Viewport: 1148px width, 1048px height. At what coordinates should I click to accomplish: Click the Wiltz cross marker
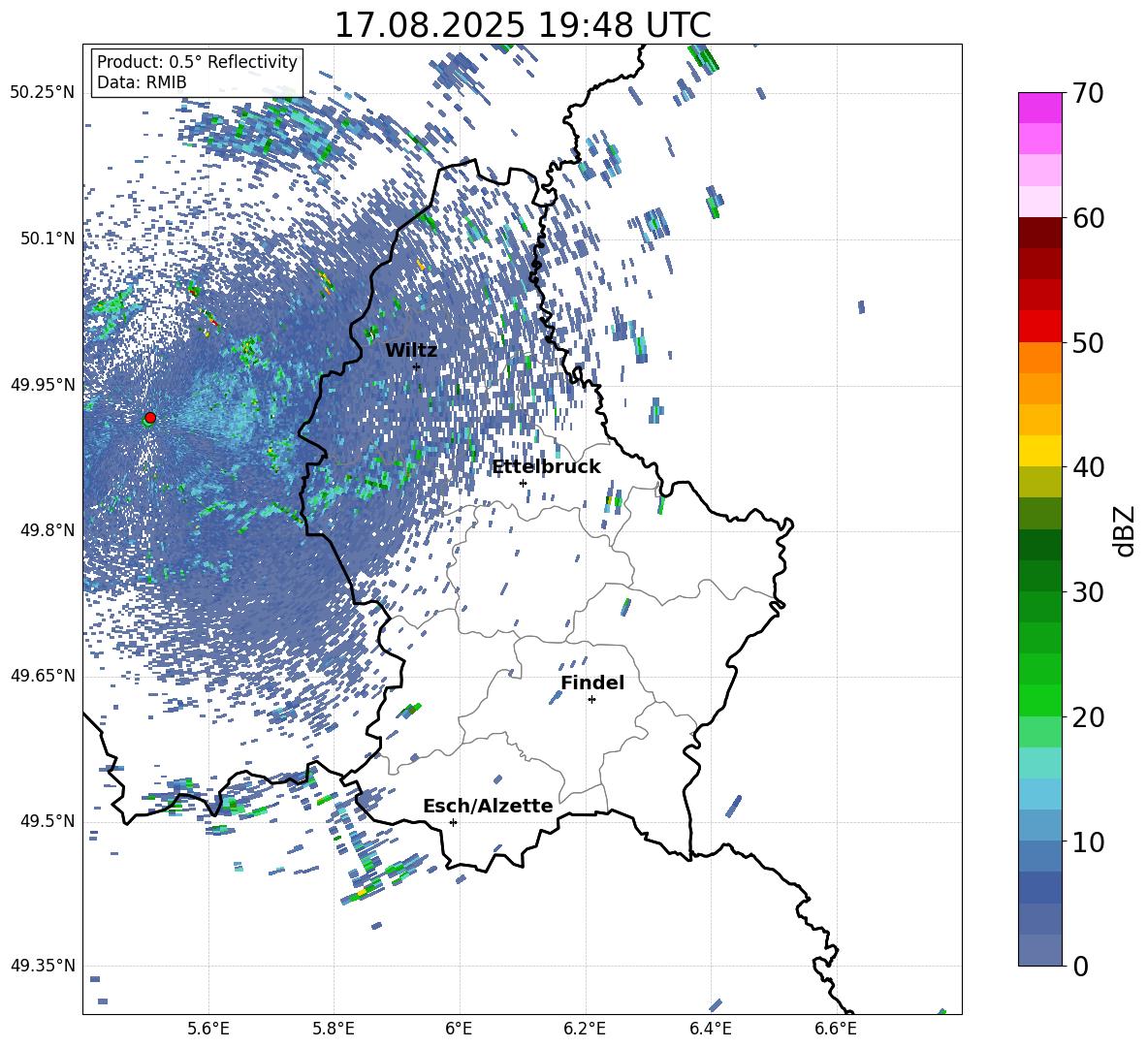417,366
